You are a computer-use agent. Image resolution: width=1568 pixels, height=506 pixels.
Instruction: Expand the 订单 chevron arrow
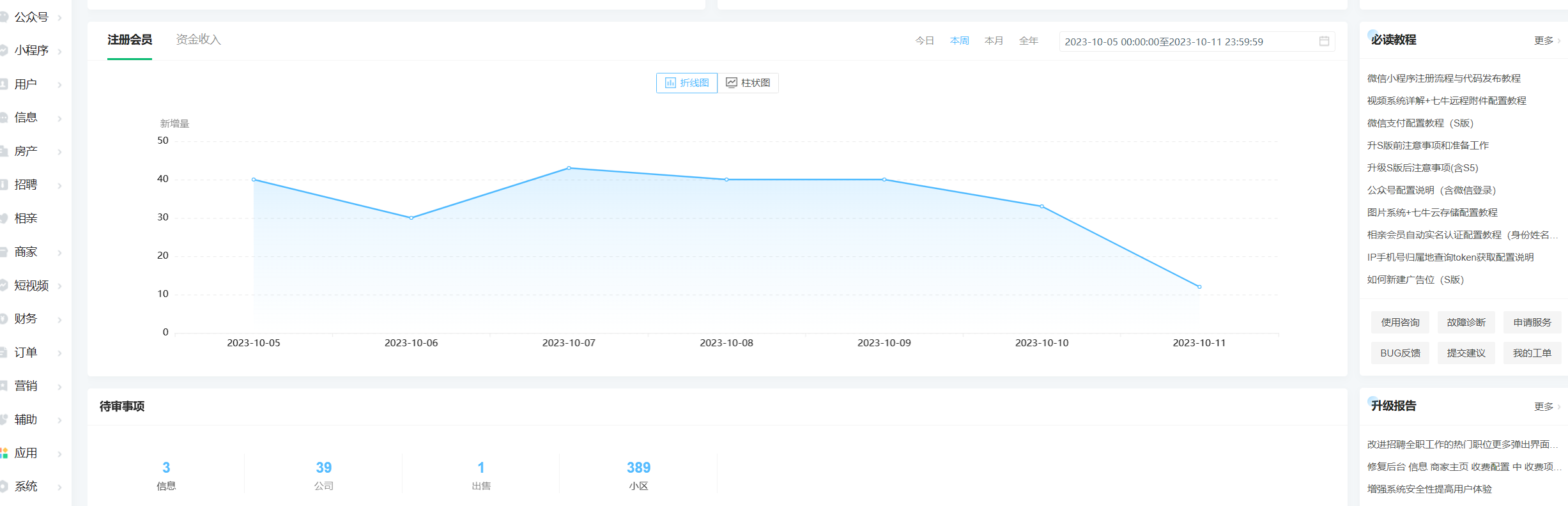[59, 353]
